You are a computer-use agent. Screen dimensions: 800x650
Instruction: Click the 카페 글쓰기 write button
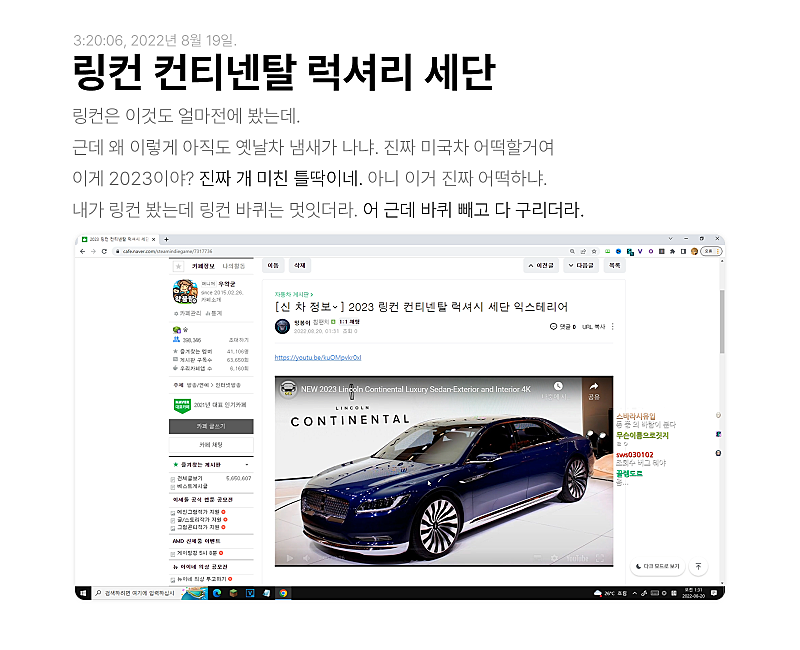211,426
